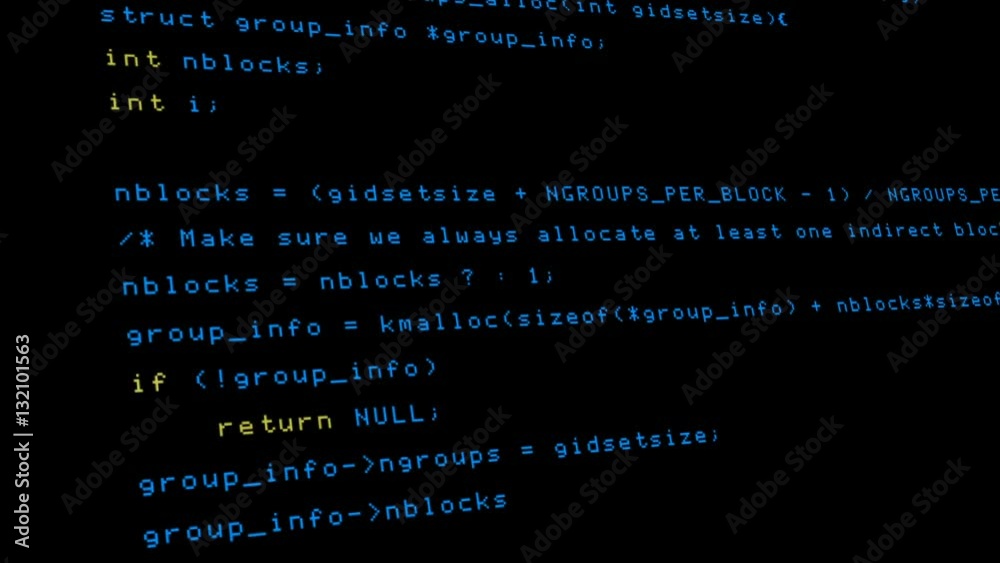The height and width of the screenshot is (563, 1000).
Task: Click the '*group_info;' pointer declaration
Action: (516, 37)
